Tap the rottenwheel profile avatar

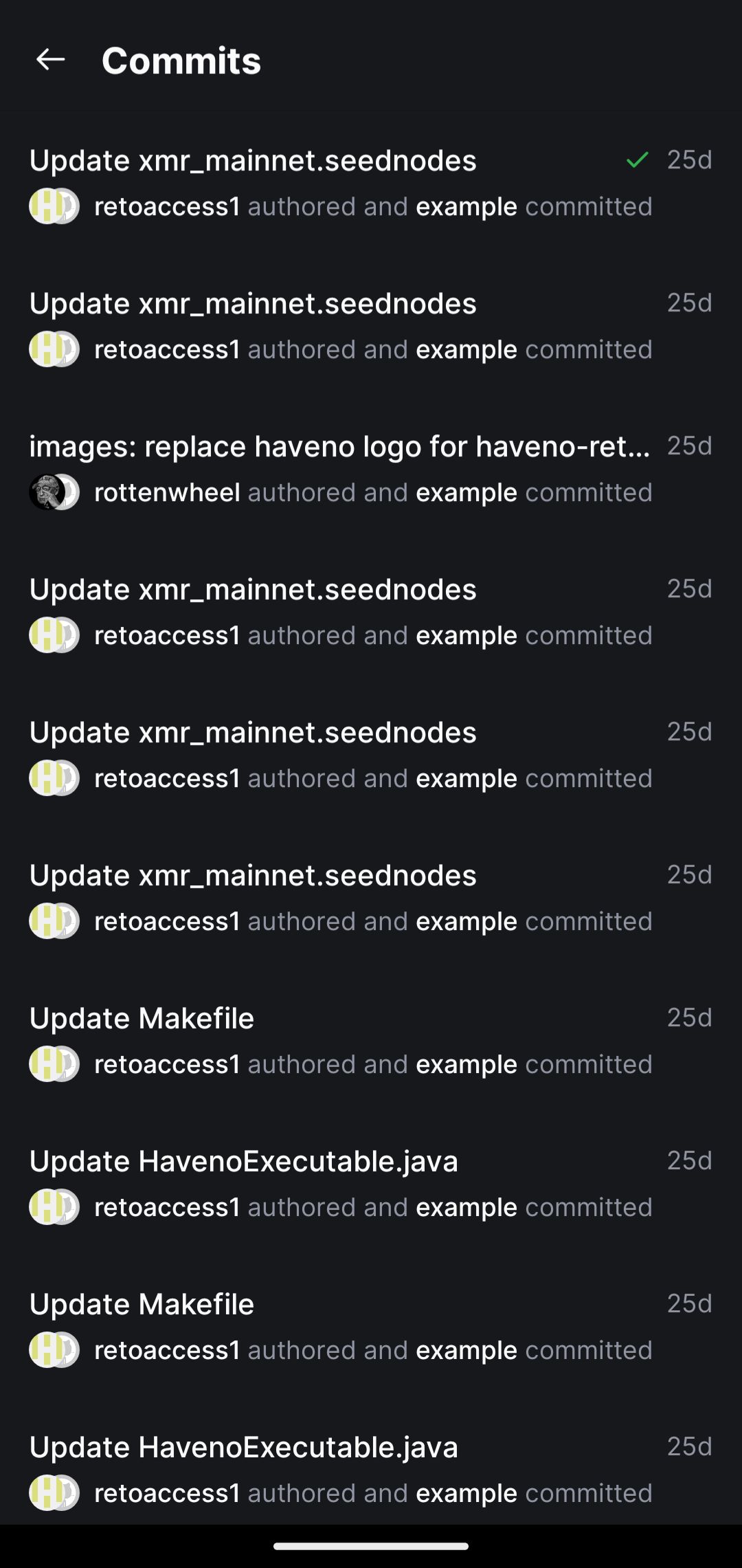[x=47, y=492]
